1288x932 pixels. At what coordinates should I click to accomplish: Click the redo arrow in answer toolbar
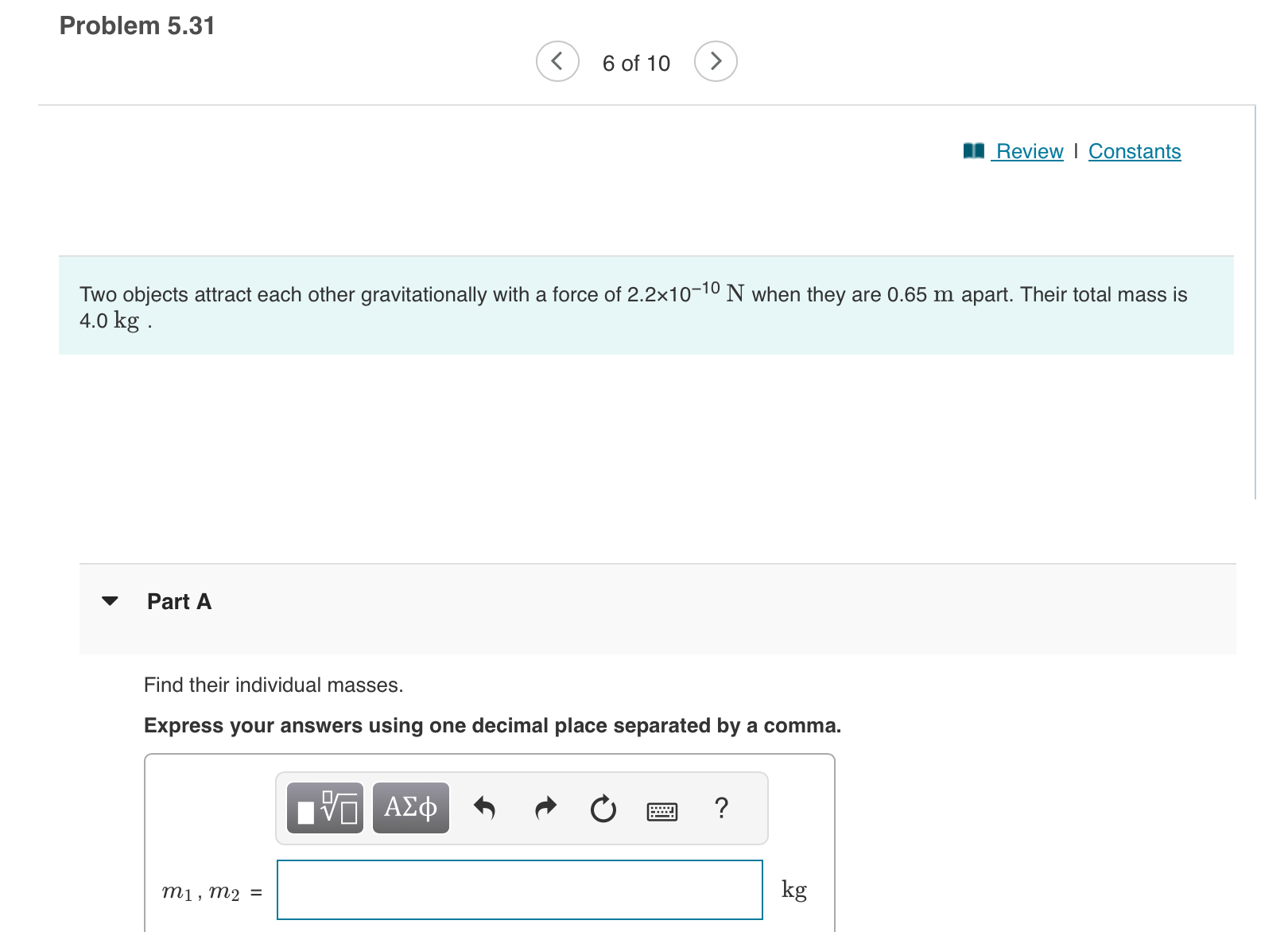pos(545,807)
